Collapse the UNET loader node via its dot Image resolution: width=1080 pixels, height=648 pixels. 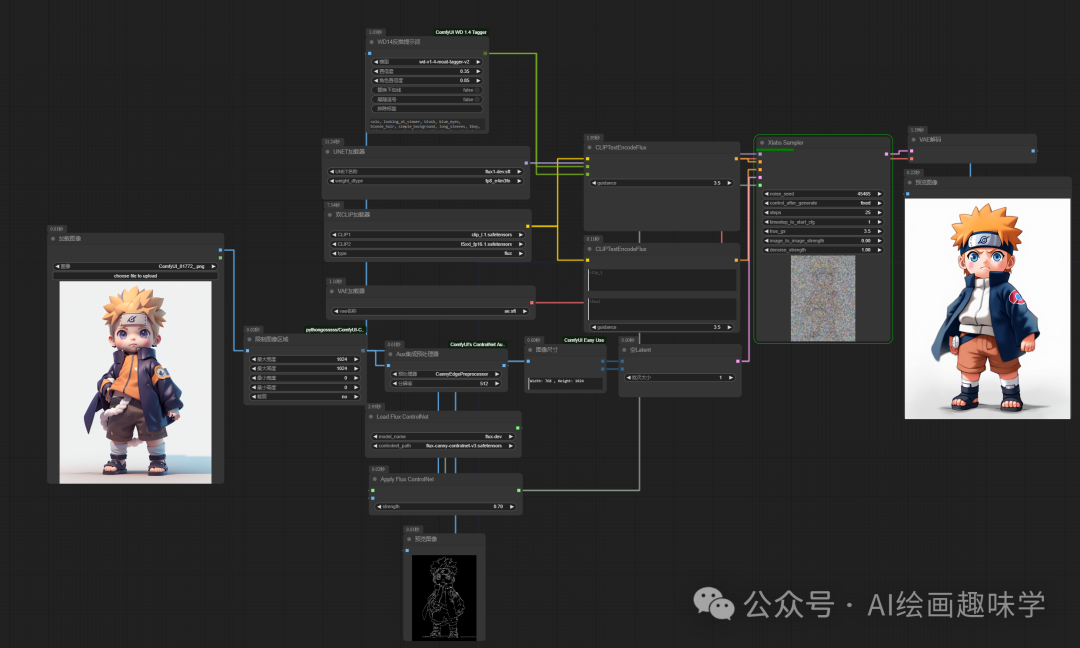pos(328,151)
